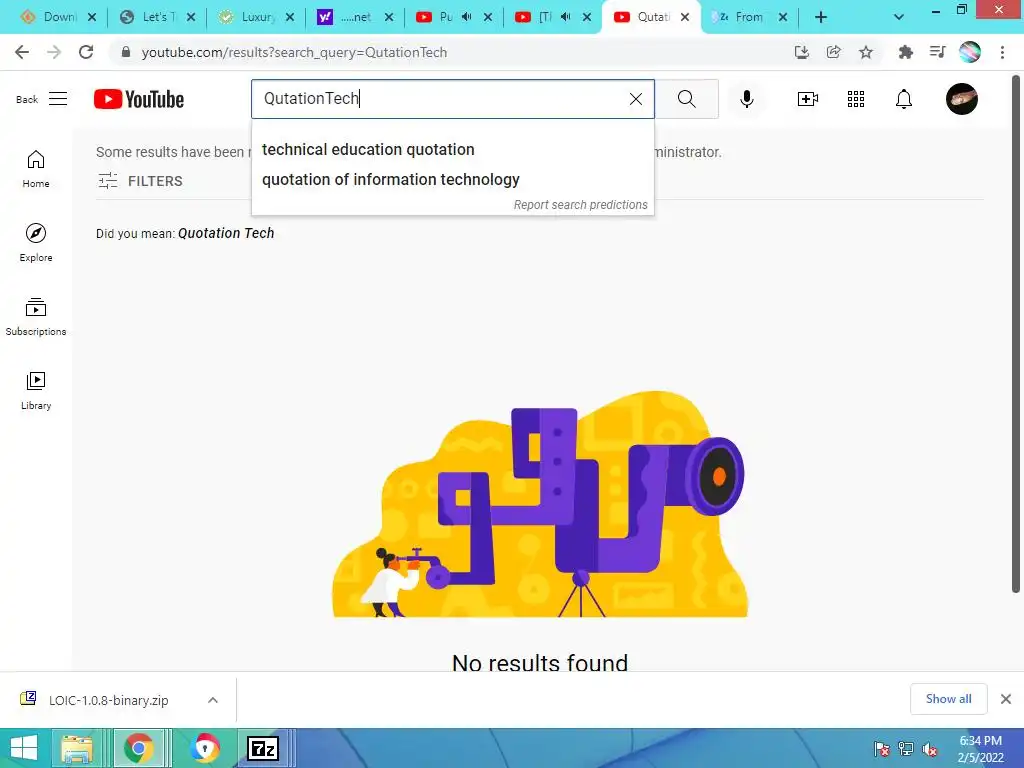The height and width of the screenshot is (768, 1024).
Task: Click the Back label in header
Action: click(x=27, y=99)
